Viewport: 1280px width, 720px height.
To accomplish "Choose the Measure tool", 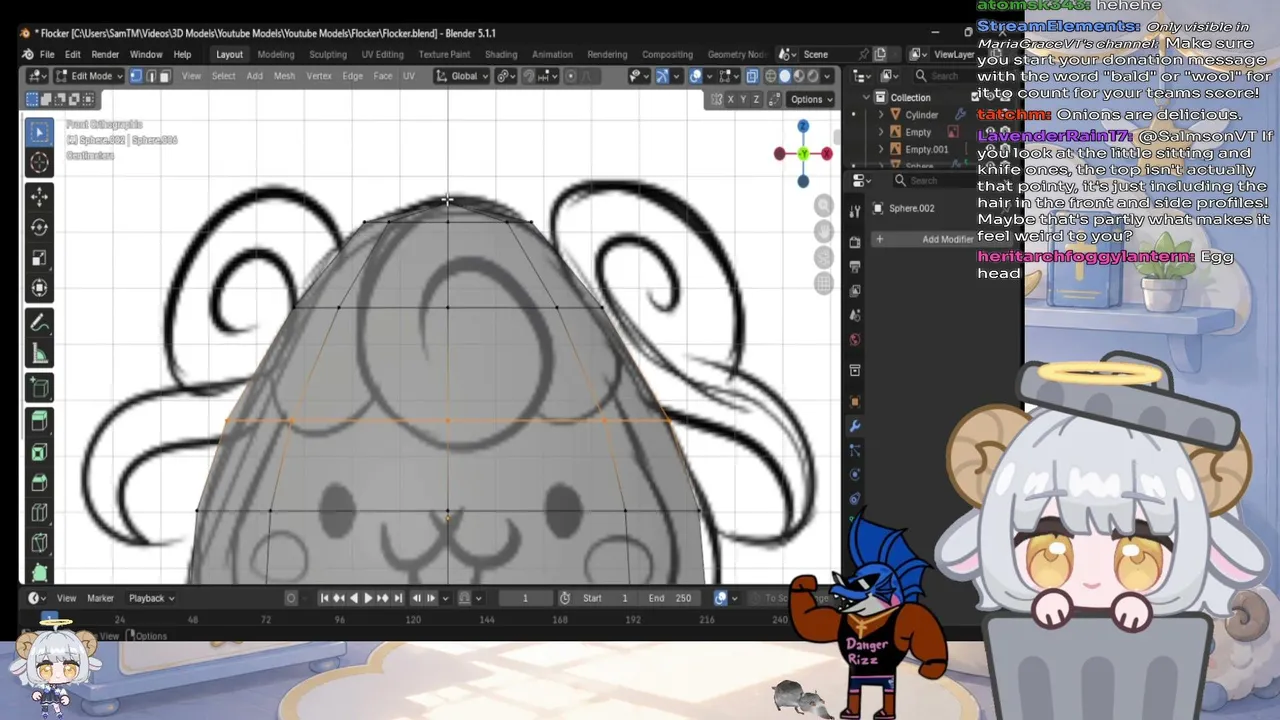I will coord(39,354).
